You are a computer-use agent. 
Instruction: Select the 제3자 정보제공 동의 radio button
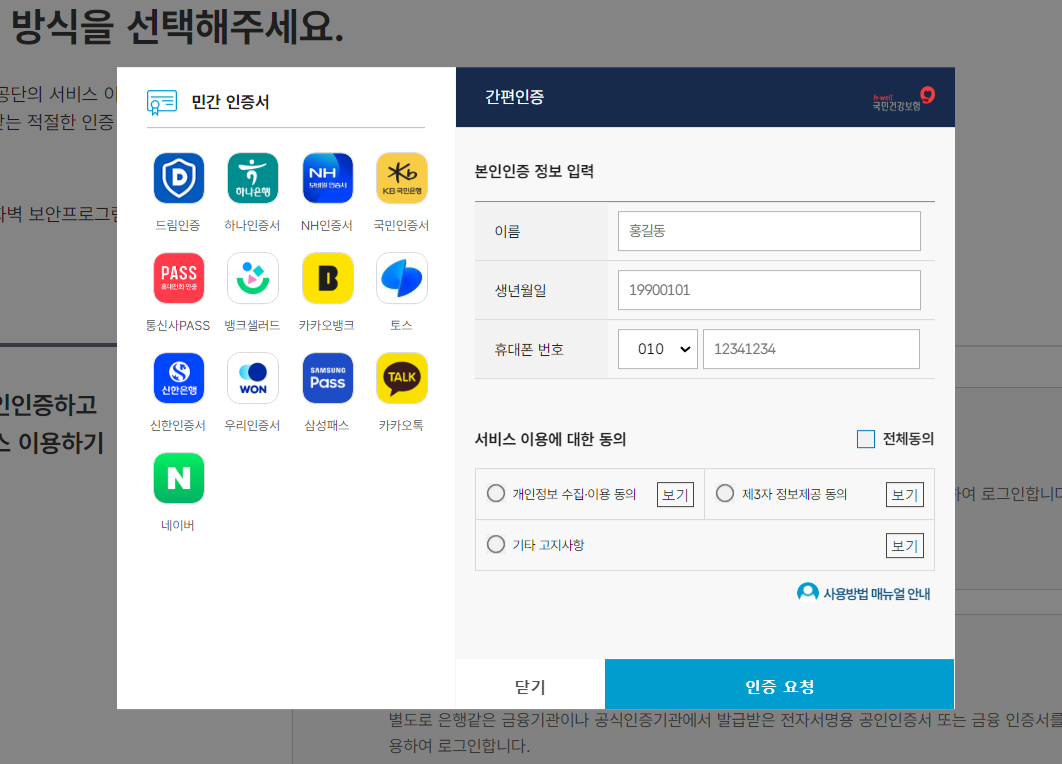tap(725, 493)
